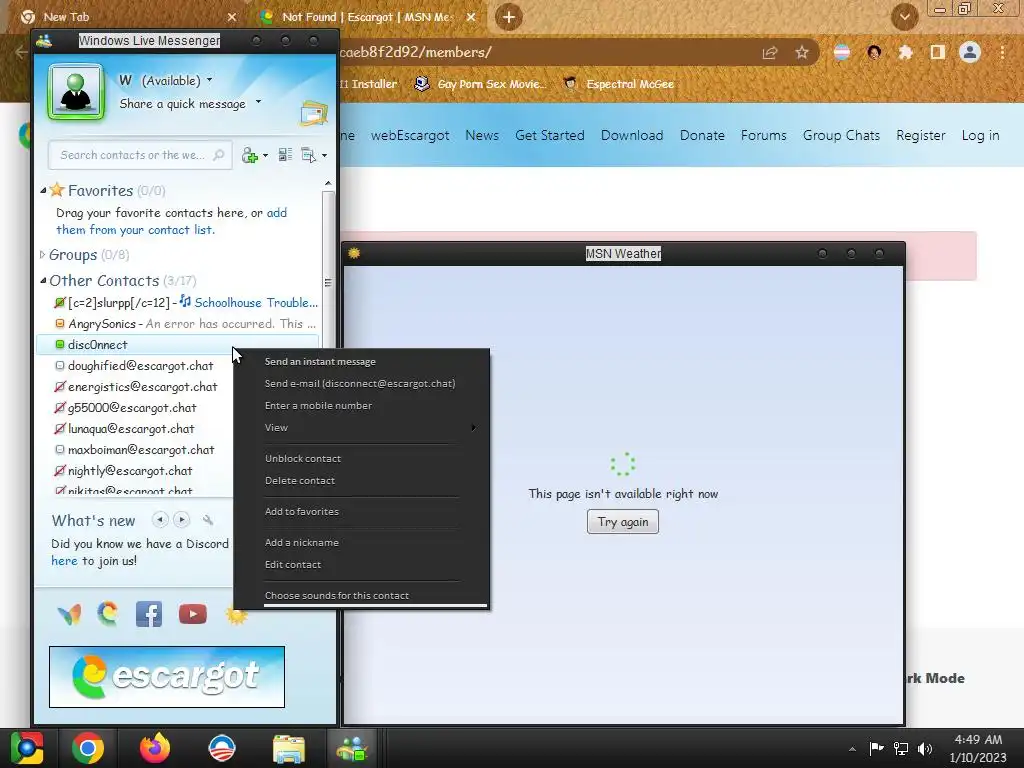Open the Download page
Screen dimensions: 1024x768
(632, 135)
